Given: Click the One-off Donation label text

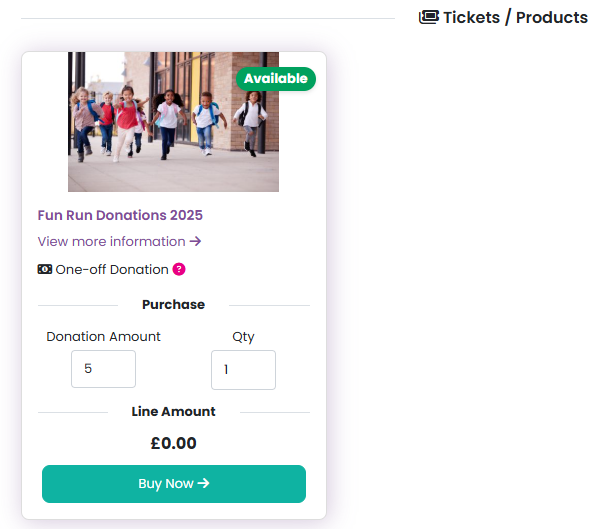Looking at the screenshot, I should (112, 270).
